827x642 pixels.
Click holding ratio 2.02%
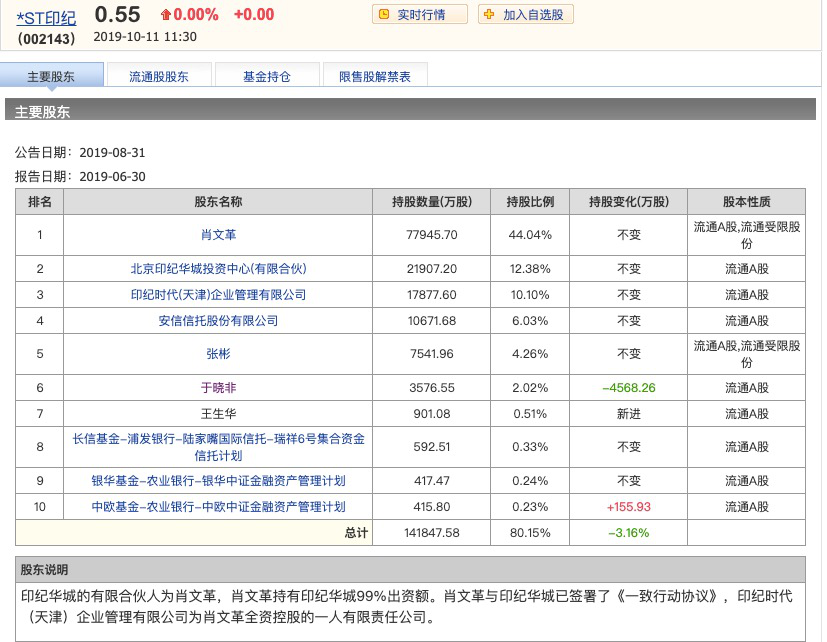click(x=530, y=388)
